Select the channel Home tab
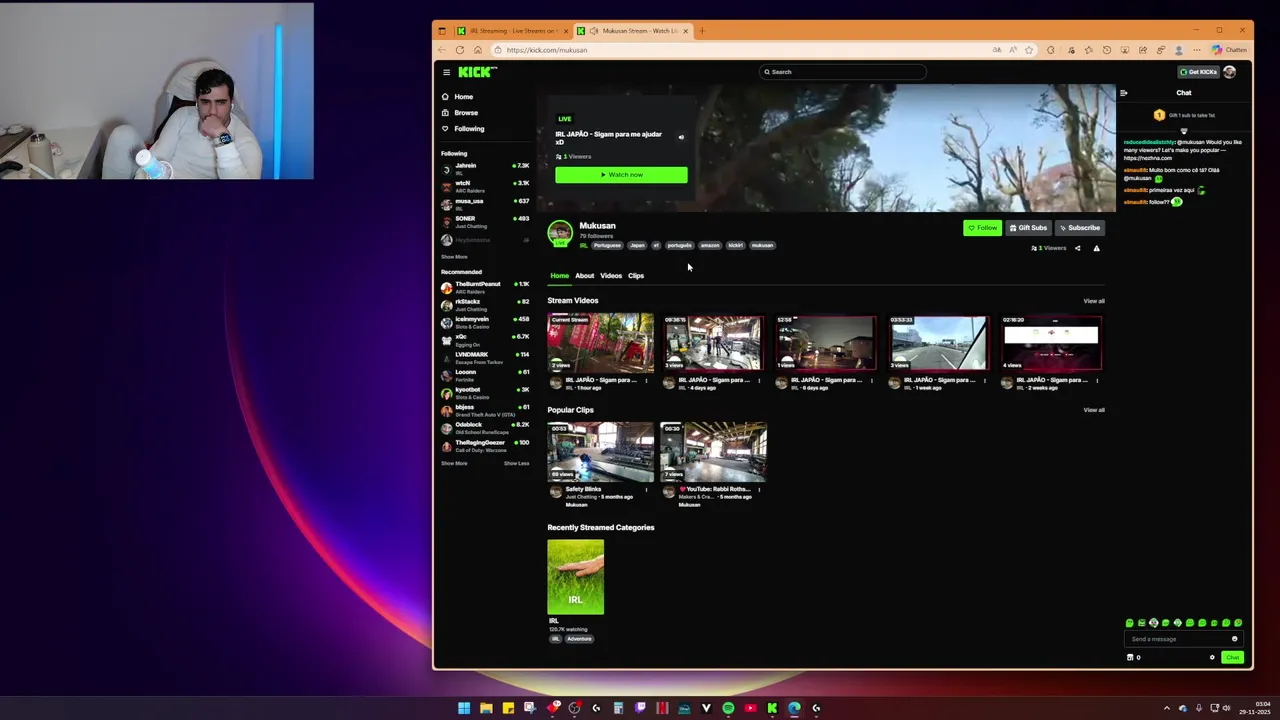Screen dimensions: 1280x720 click(x=559, y=276)
